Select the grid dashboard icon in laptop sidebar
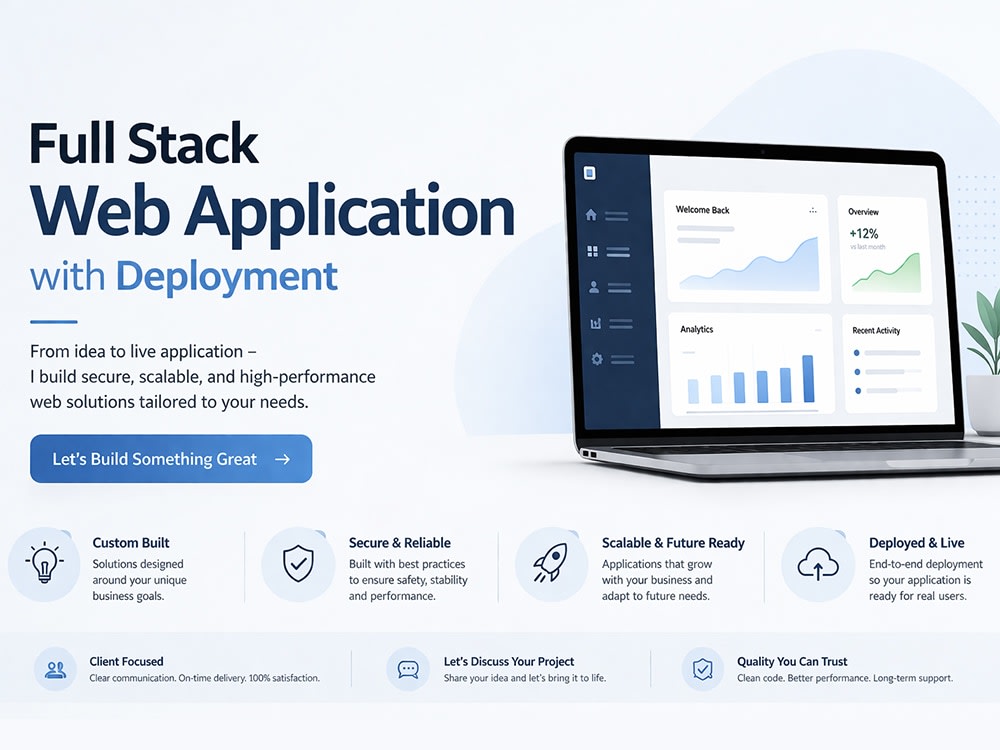 click(592, 251)
